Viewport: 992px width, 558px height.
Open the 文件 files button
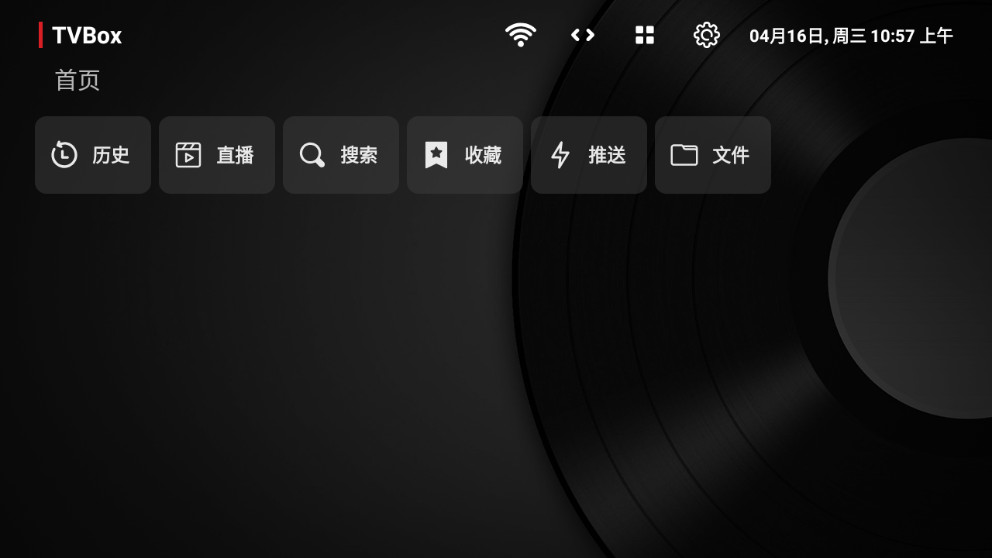pos(713,155)
